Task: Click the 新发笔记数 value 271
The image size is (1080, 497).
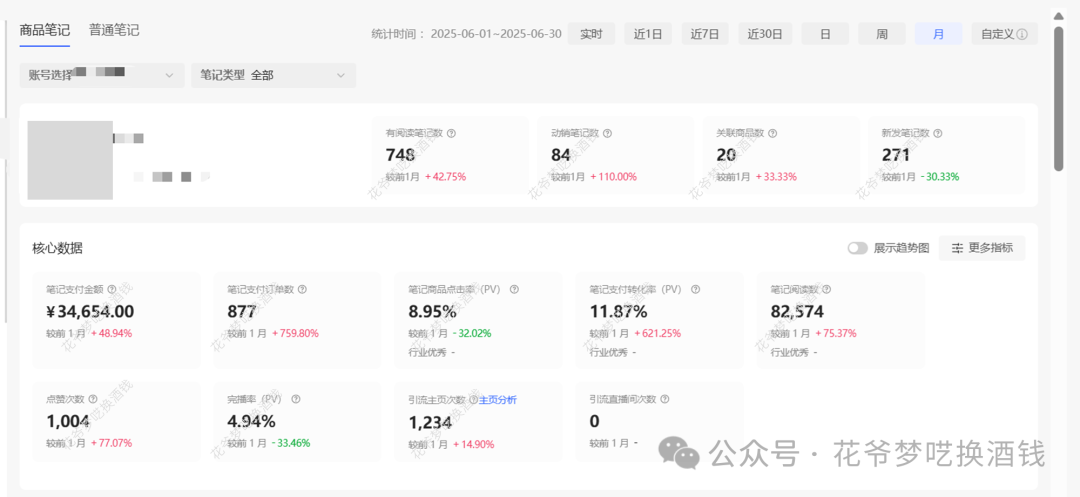Action: click(x=895, y=155)
